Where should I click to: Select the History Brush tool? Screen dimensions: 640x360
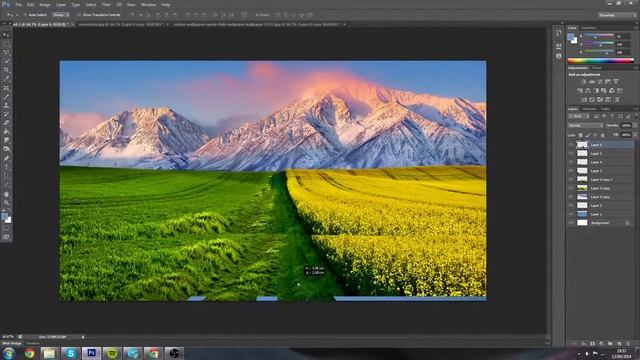6,114
